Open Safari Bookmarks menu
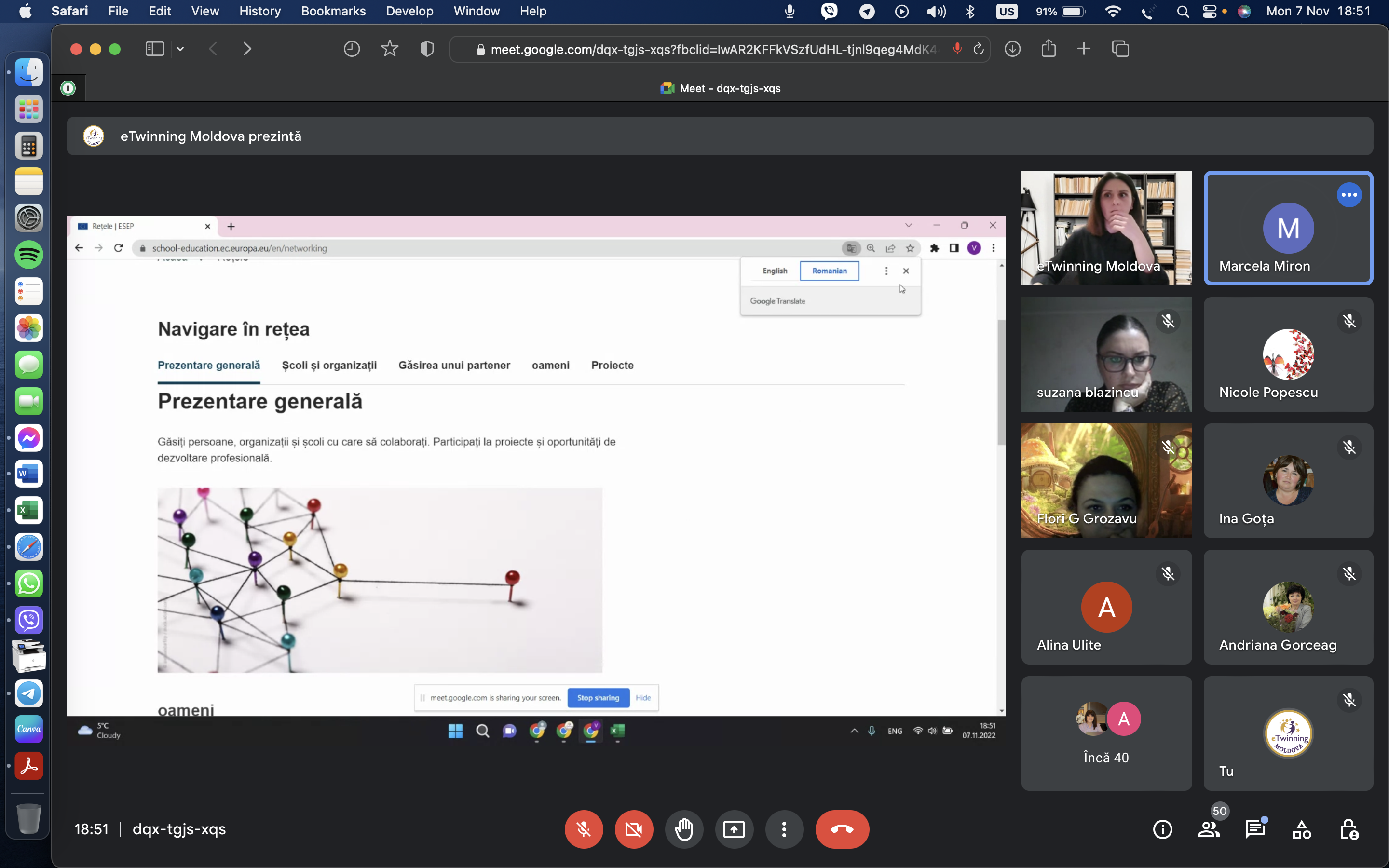Image resolution: width=1389 pixels, height=868 pixels. coord(333,11)
